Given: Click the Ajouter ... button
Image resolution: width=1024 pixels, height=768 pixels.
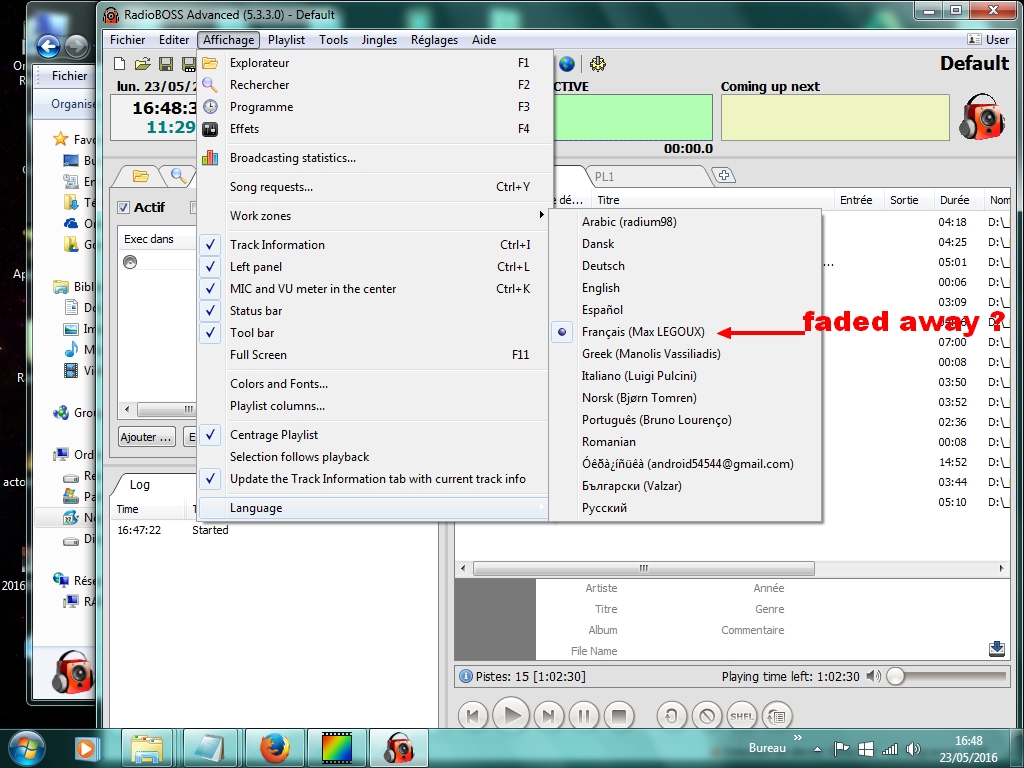Looking at the screenshot, I should click(146, 437).
